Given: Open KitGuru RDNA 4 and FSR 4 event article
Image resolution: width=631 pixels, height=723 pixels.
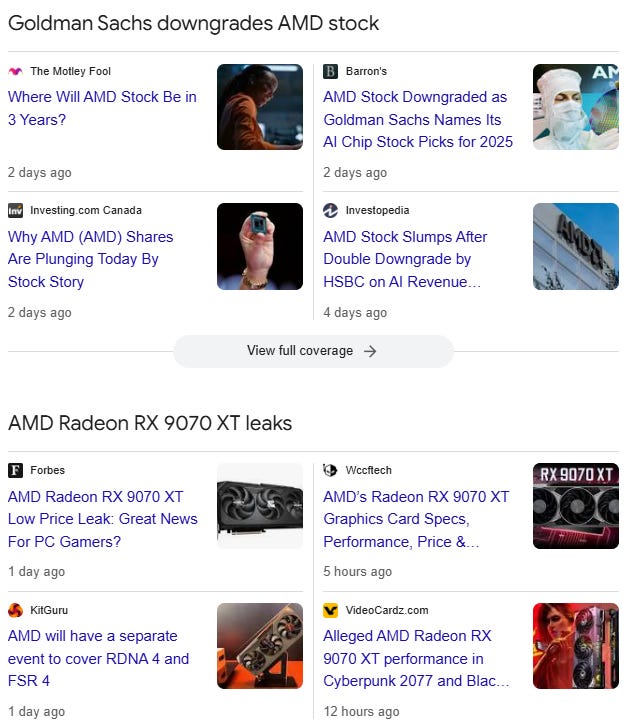Looking at the screenshot, I should tap(98, 658).
